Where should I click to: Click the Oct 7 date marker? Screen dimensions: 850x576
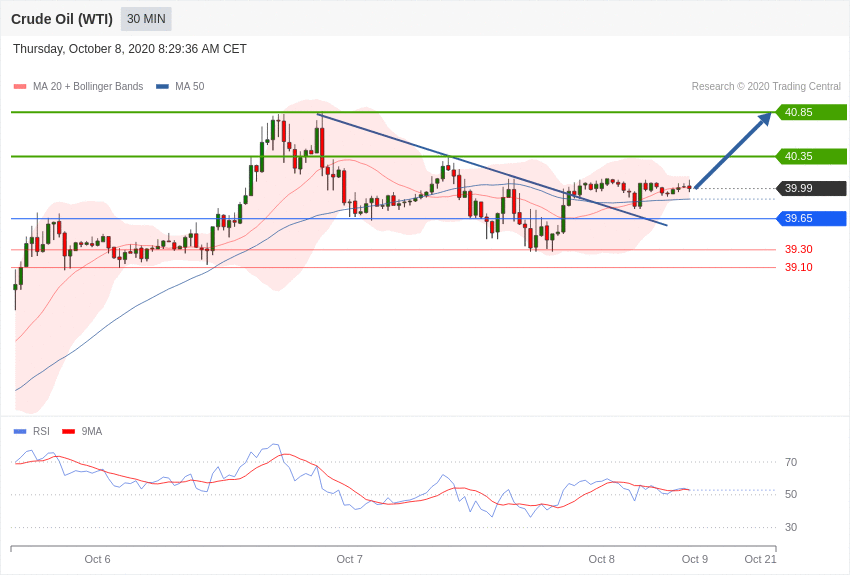pyautogui.click(x=350, y=559)
